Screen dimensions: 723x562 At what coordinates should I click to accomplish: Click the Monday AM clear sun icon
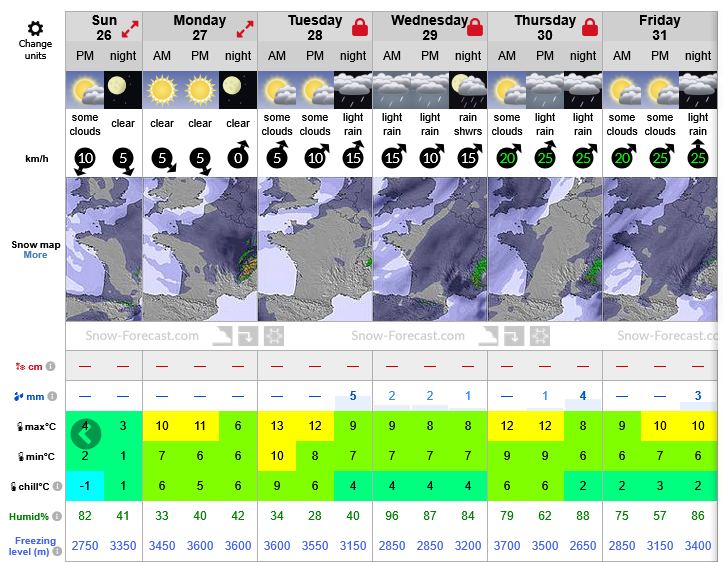pos(162,90)
